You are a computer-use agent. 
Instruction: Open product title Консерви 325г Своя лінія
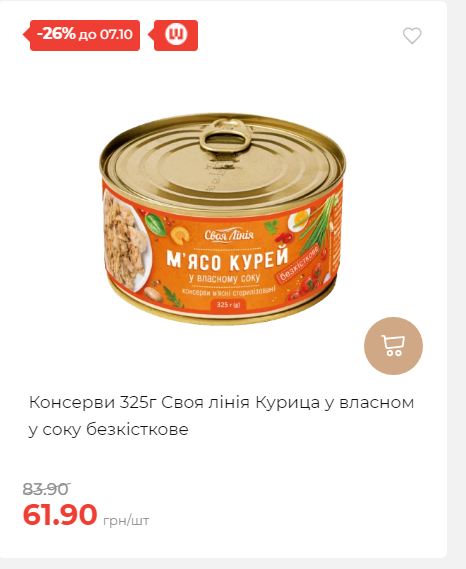tap(221, 416)
